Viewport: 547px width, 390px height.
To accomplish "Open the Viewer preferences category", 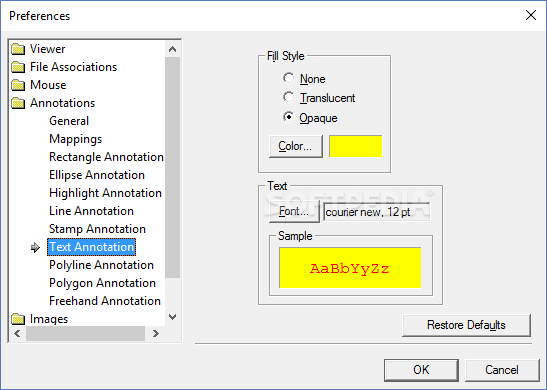I will tap(47, 49).
